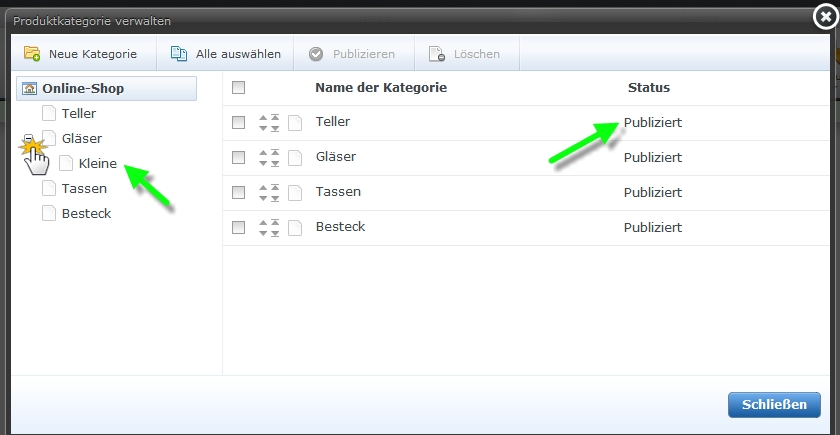This screenshot has width=840, height=435.
Task: Move Tassen down one position
Action: pos(263,198)
